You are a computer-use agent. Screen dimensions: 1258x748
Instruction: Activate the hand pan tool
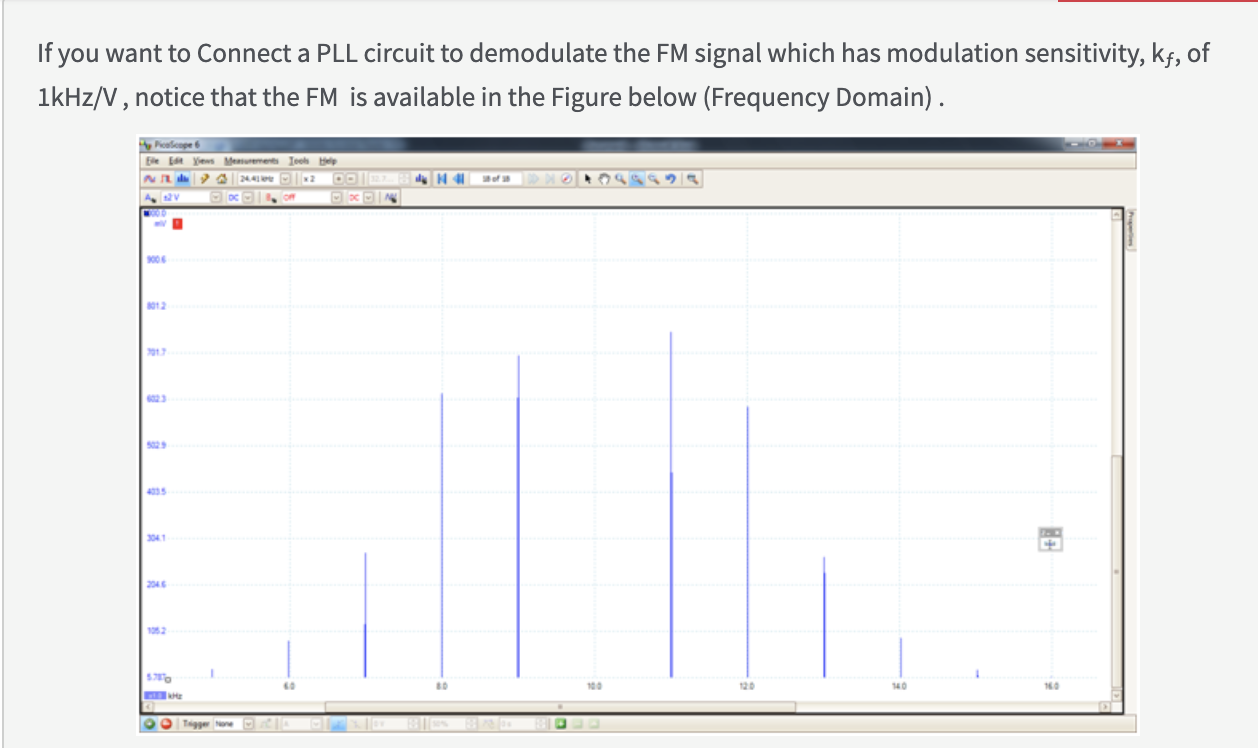pyautogui.click(x=606, y=179)
